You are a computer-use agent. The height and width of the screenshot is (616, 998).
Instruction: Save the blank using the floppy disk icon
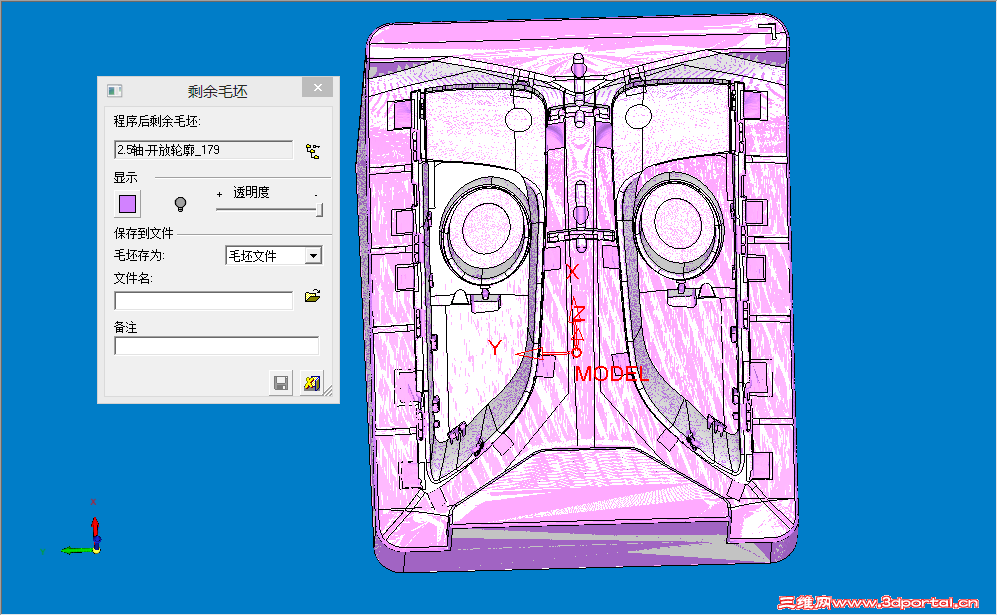click(280, 381)
